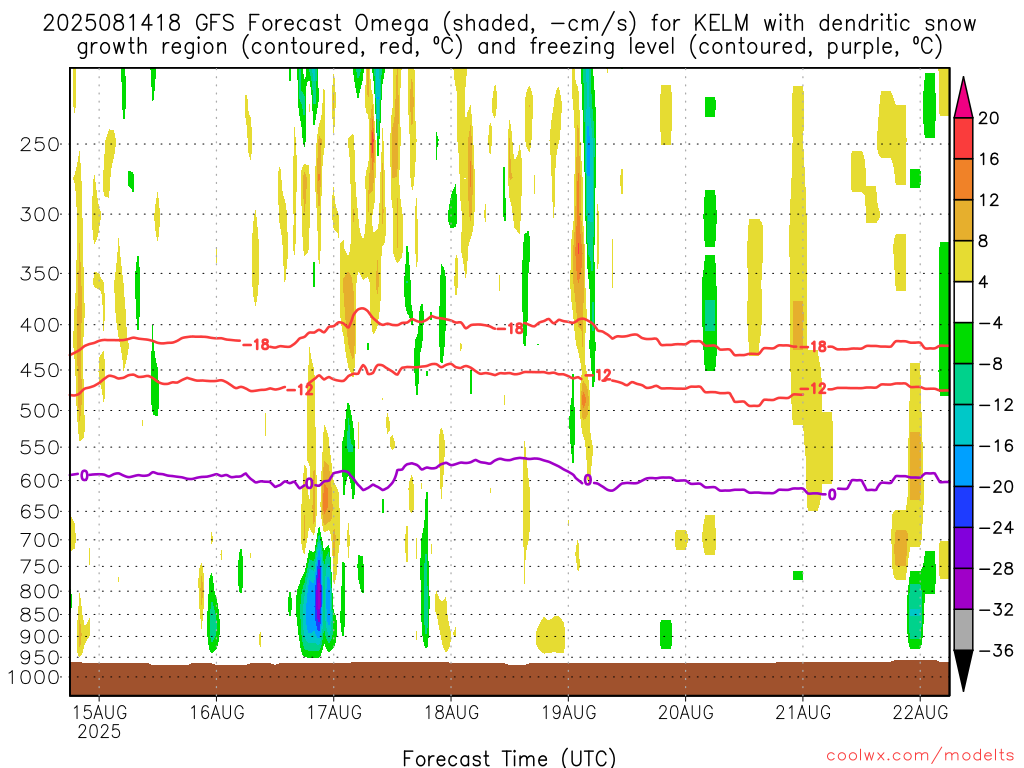Click the colorbar value label 20
The width and height of the screenshot is (1024, 768).
coord(989,118)
